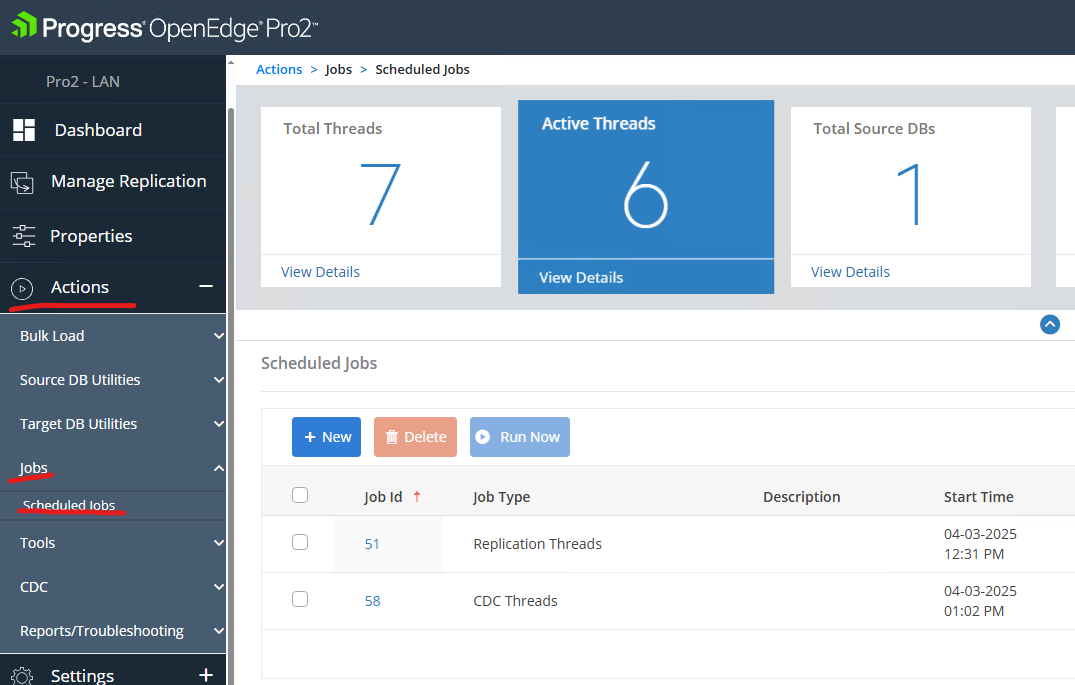Check the box for job 58

click(x=300, y=599)
